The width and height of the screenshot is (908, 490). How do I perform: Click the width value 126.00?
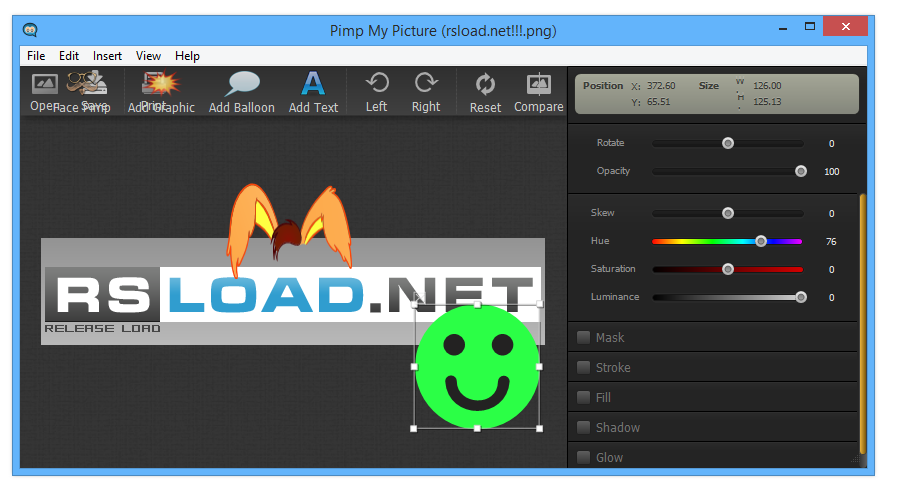[x=767, y=86]
